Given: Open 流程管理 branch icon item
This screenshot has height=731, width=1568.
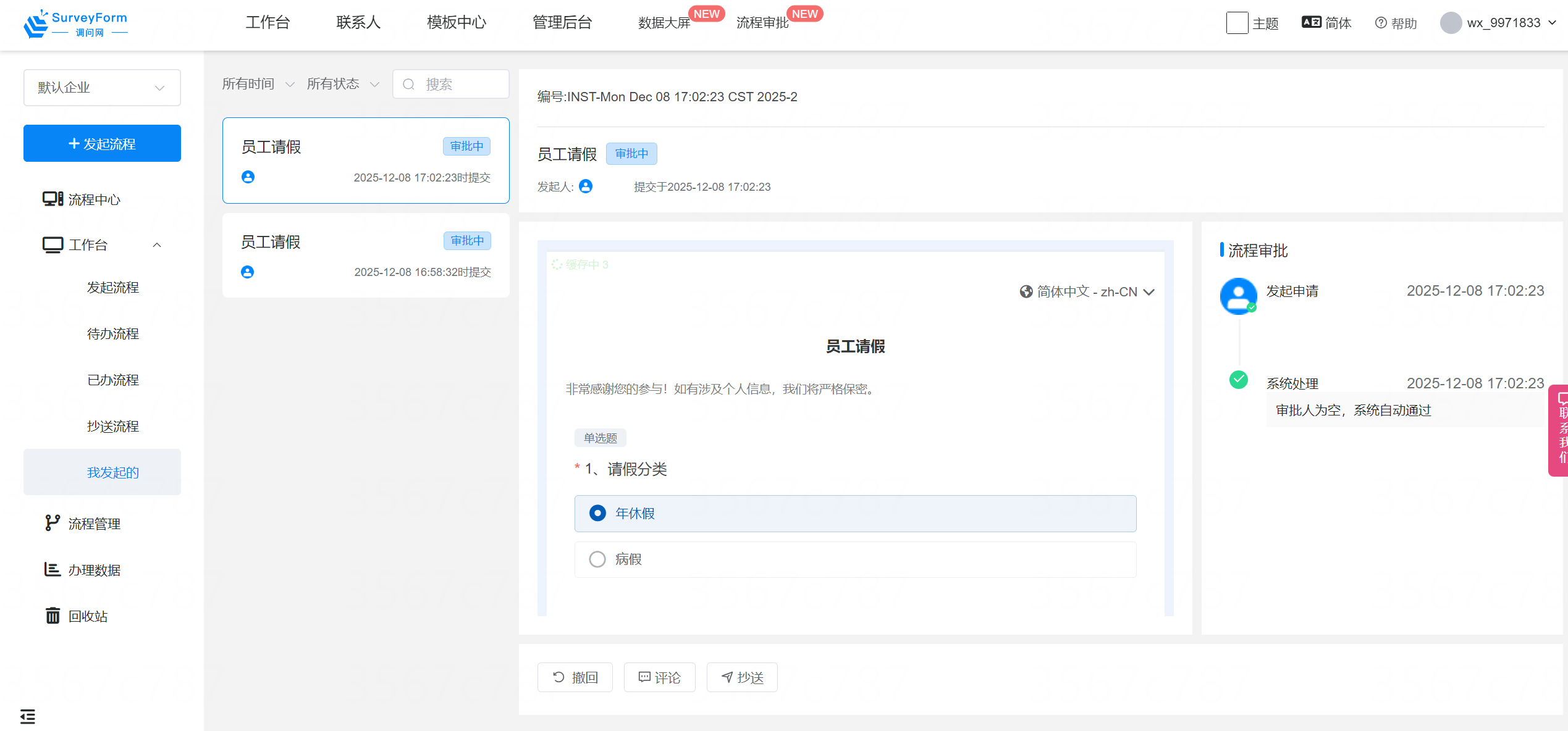Looking at the screenshot, I should (x=53, y=523).
